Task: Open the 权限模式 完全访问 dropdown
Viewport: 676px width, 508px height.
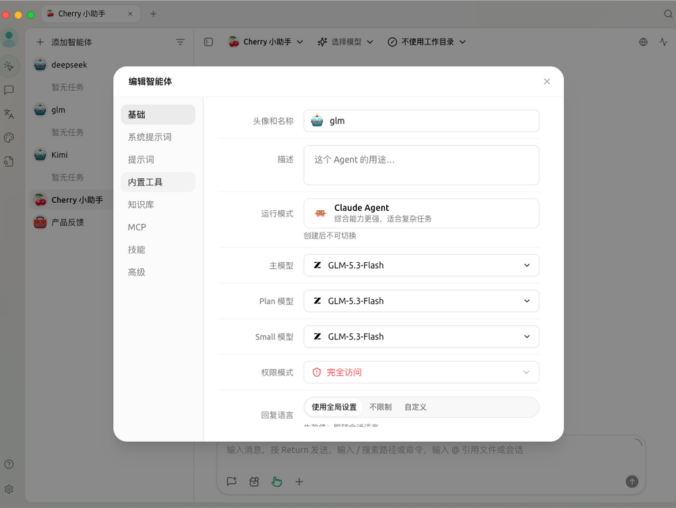Action: (421, 372)
